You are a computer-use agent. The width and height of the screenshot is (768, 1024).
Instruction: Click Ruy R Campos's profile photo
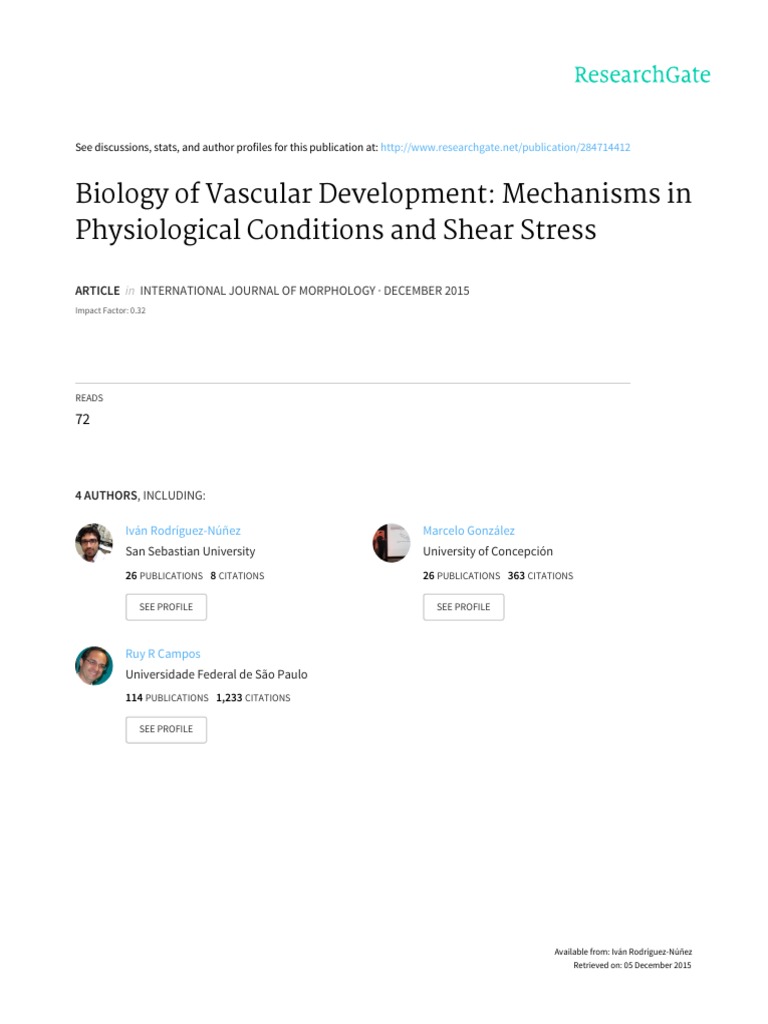(x=94, y=666)
